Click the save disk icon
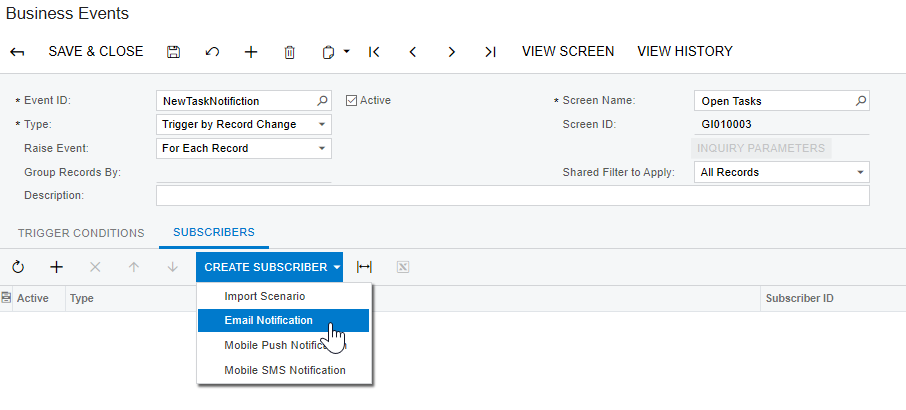The image size is (906, 410). pos(173,52)
